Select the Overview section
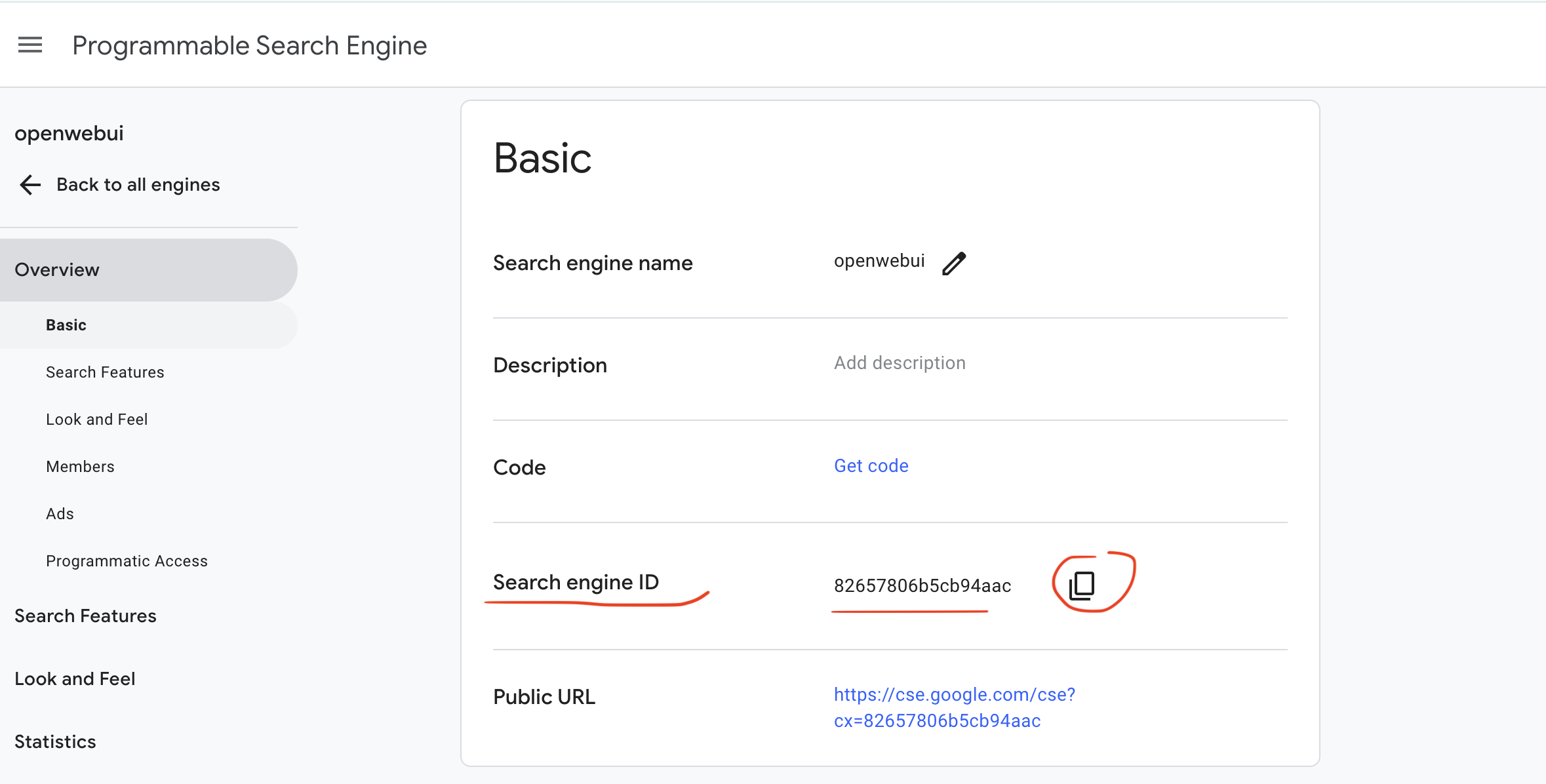The height and width of the screenshot is (784, 1546). click(x=149, y=270)
